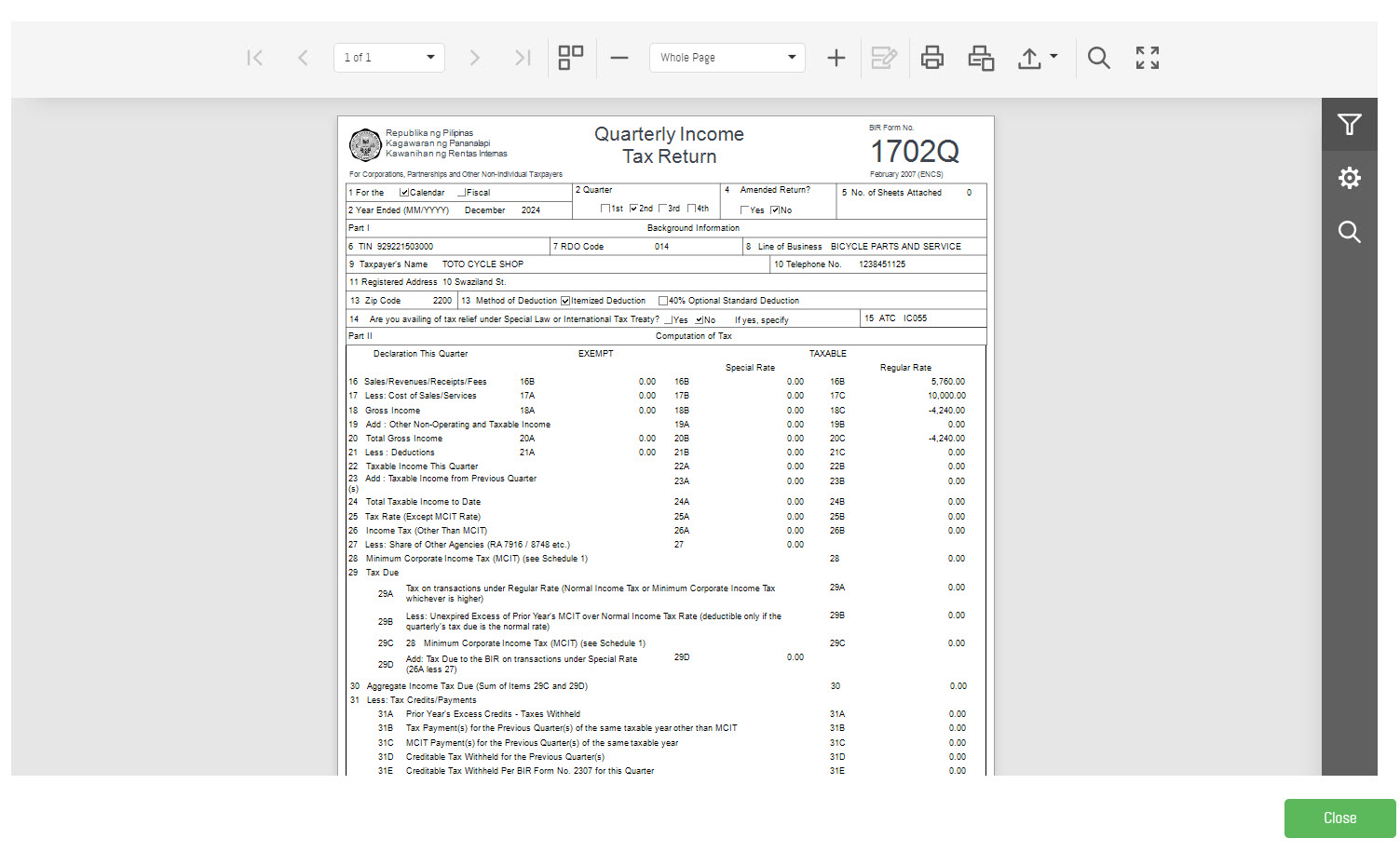
Task: Open the toolbar search
Action: 1099,58
